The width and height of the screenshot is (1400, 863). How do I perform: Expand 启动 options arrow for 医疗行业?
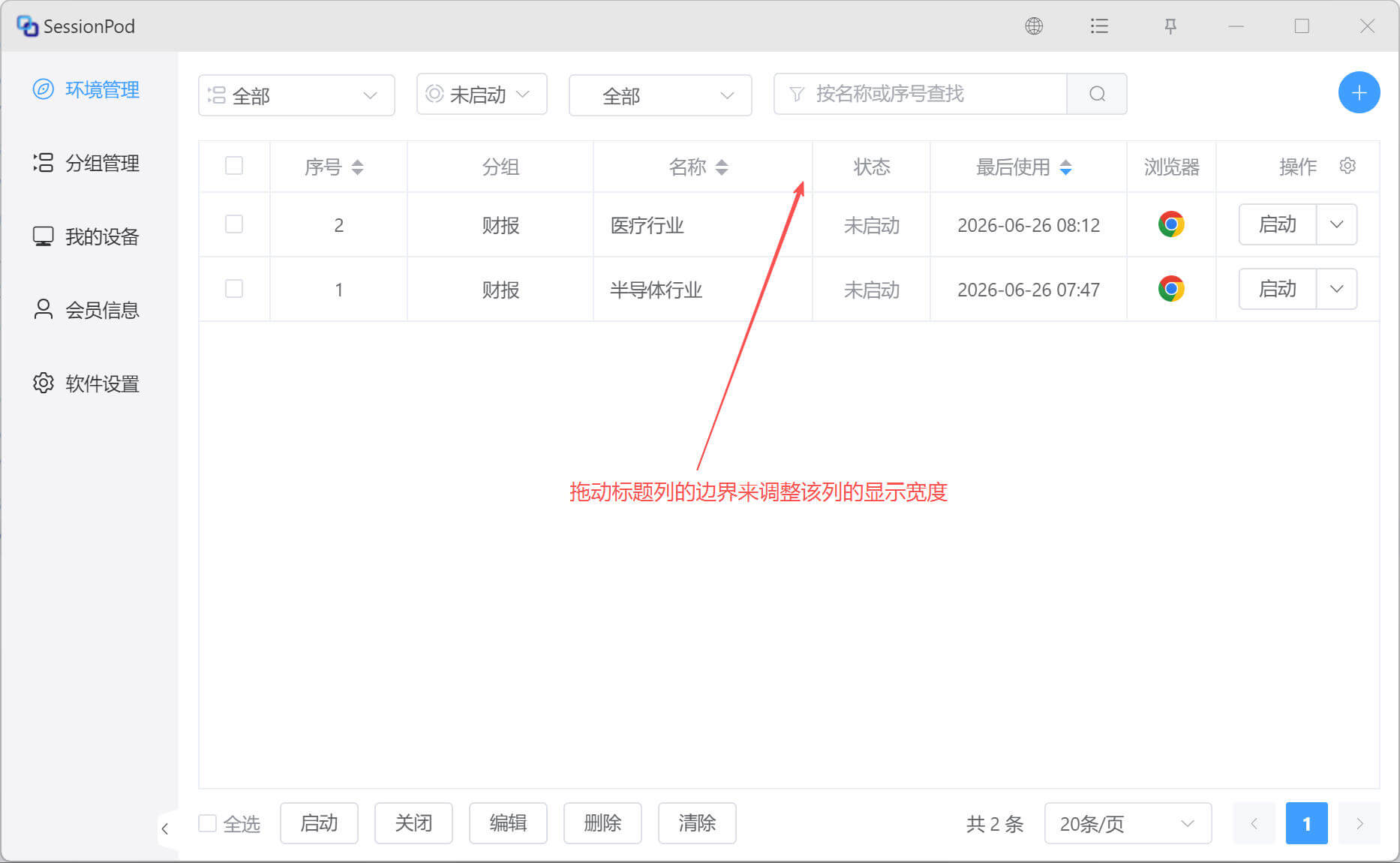pos(1336,224)
